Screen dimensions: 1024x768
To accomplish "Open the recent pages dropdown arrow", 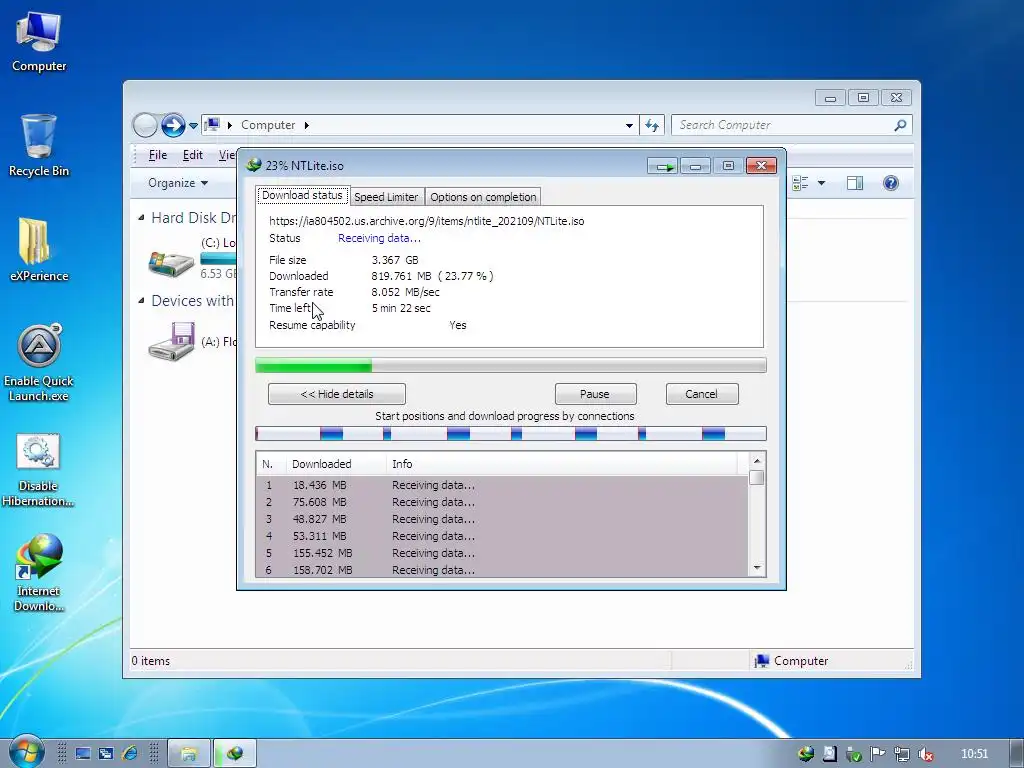I will pyautogui.click(x=193, y=125).
